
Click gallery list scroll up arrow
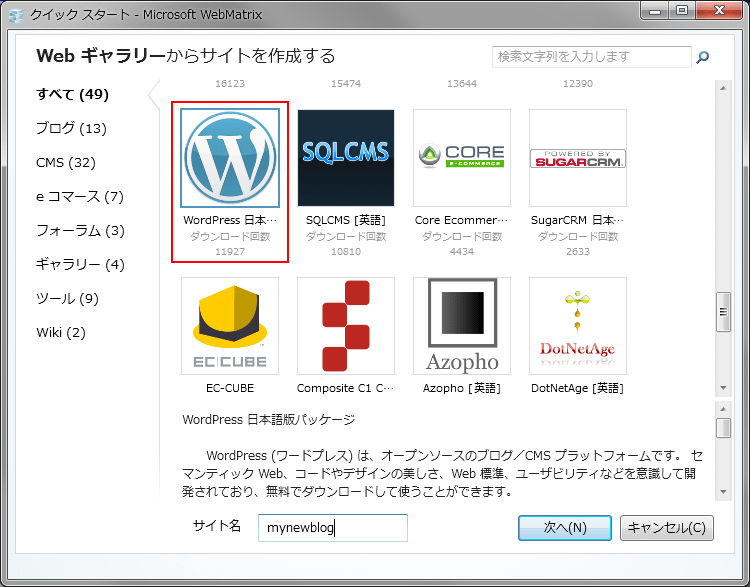[x=723, y=88]
